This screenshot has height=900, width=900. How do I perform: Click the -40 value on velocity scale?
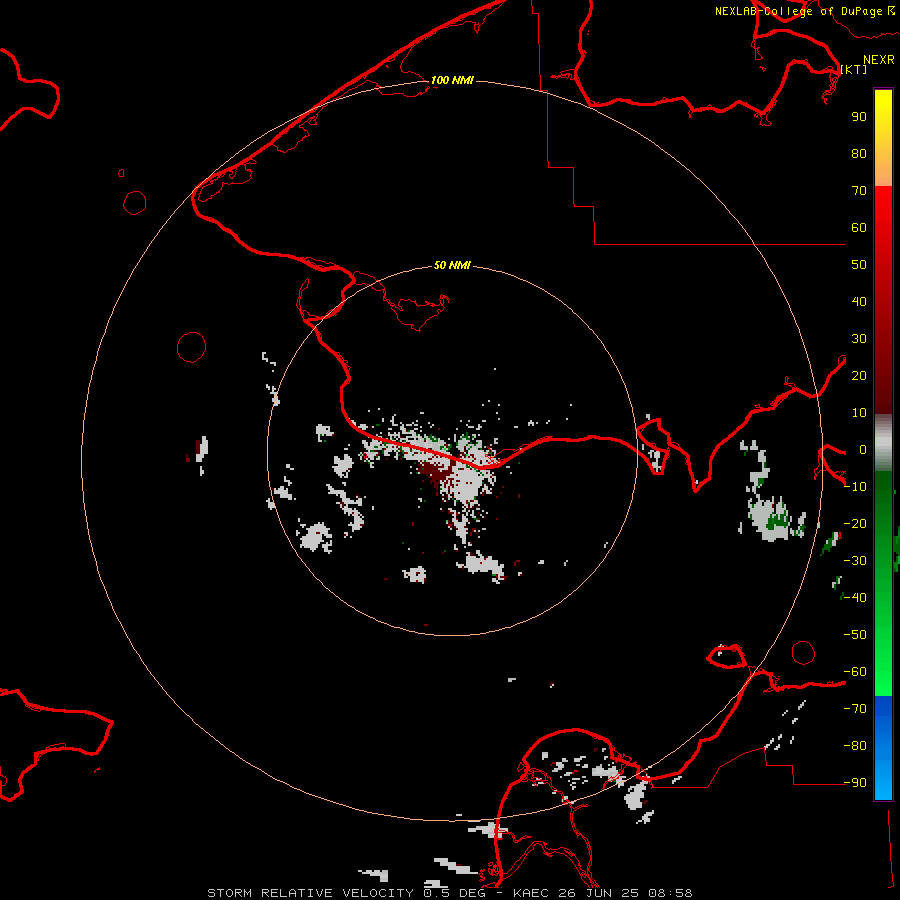(x=855, y=598)
